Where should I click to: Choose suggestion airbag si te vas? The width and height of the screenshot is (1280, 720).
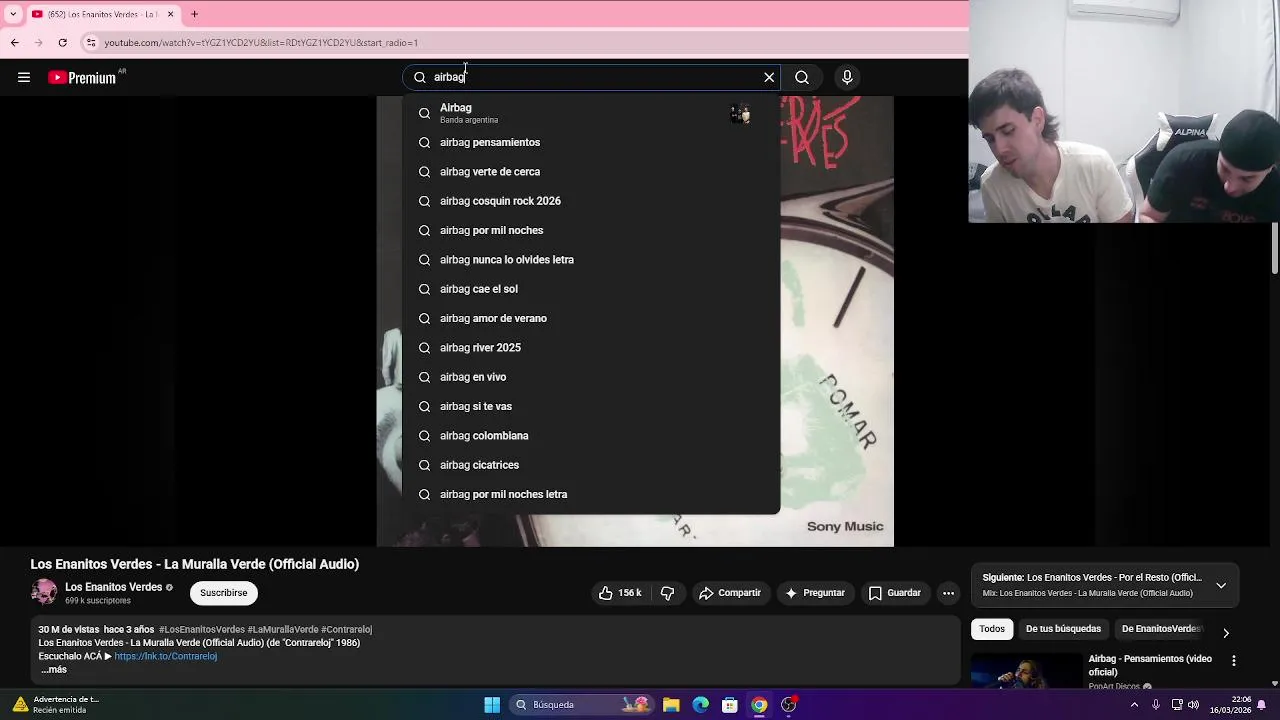pyautogui.click(x=591, y=406)
